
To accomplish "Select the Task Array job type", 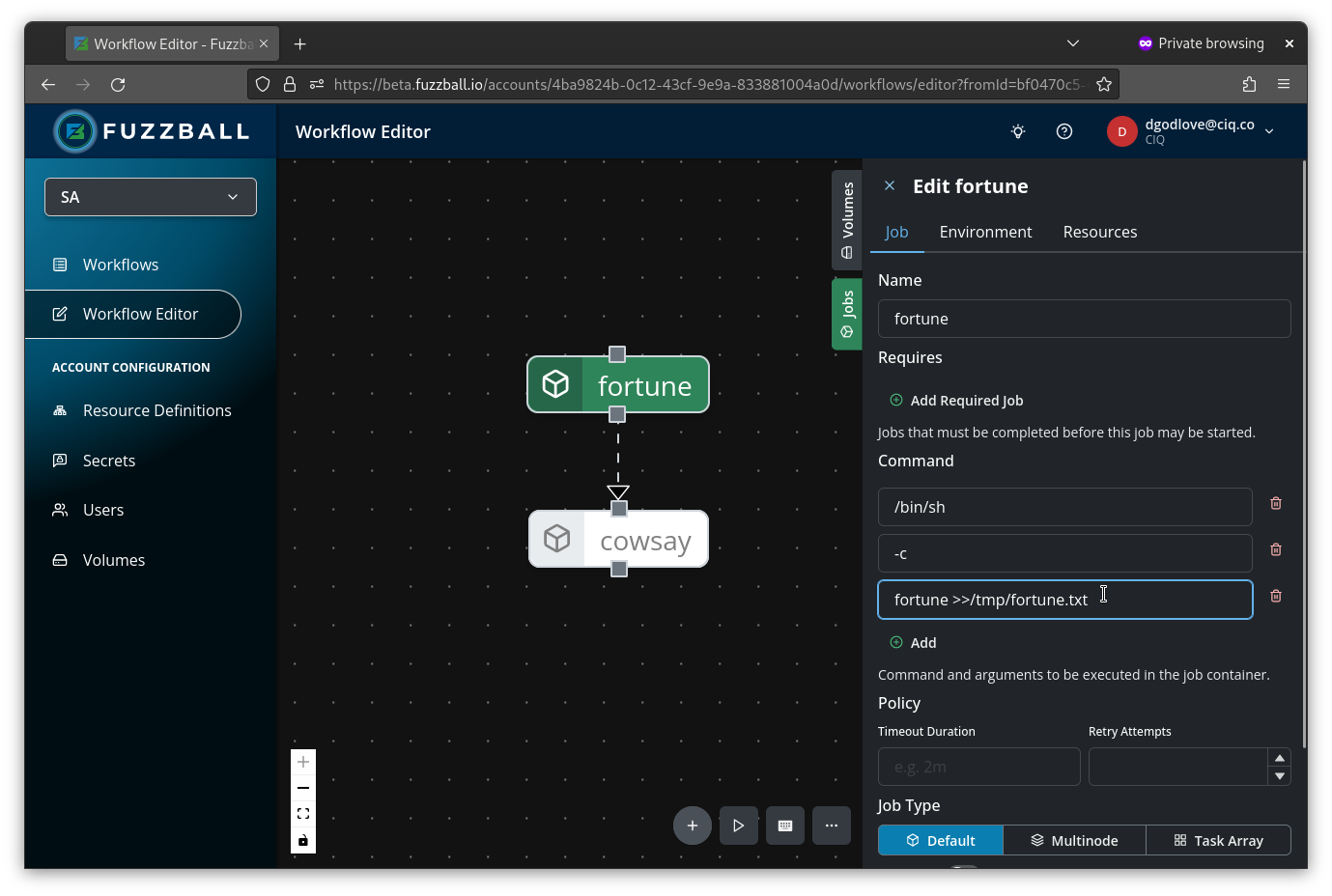I will 1218,840.
